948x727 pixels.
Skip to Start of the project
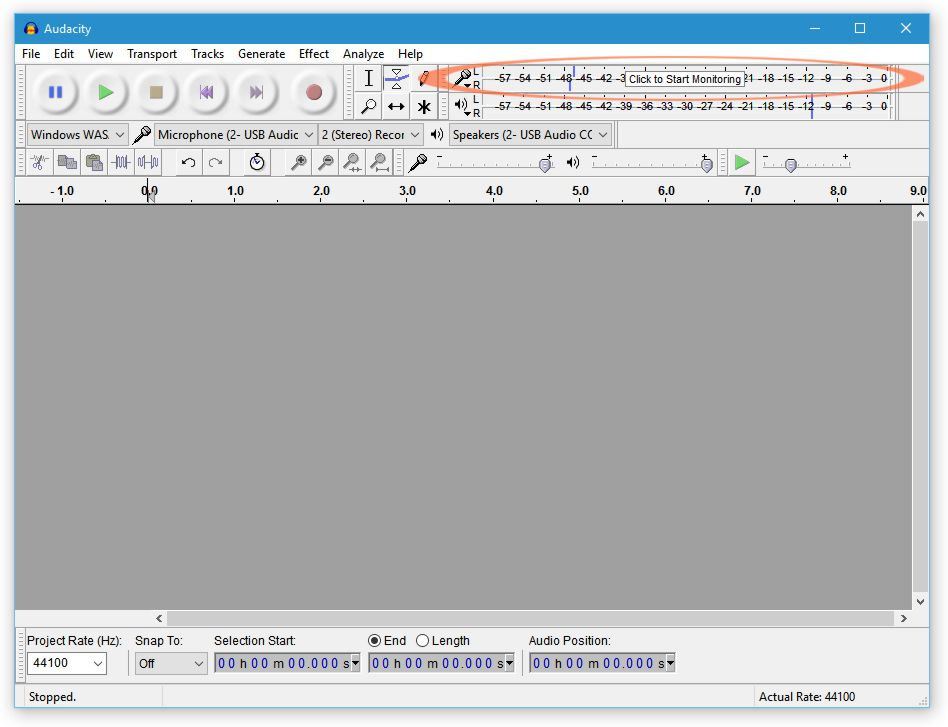[206, 93]
